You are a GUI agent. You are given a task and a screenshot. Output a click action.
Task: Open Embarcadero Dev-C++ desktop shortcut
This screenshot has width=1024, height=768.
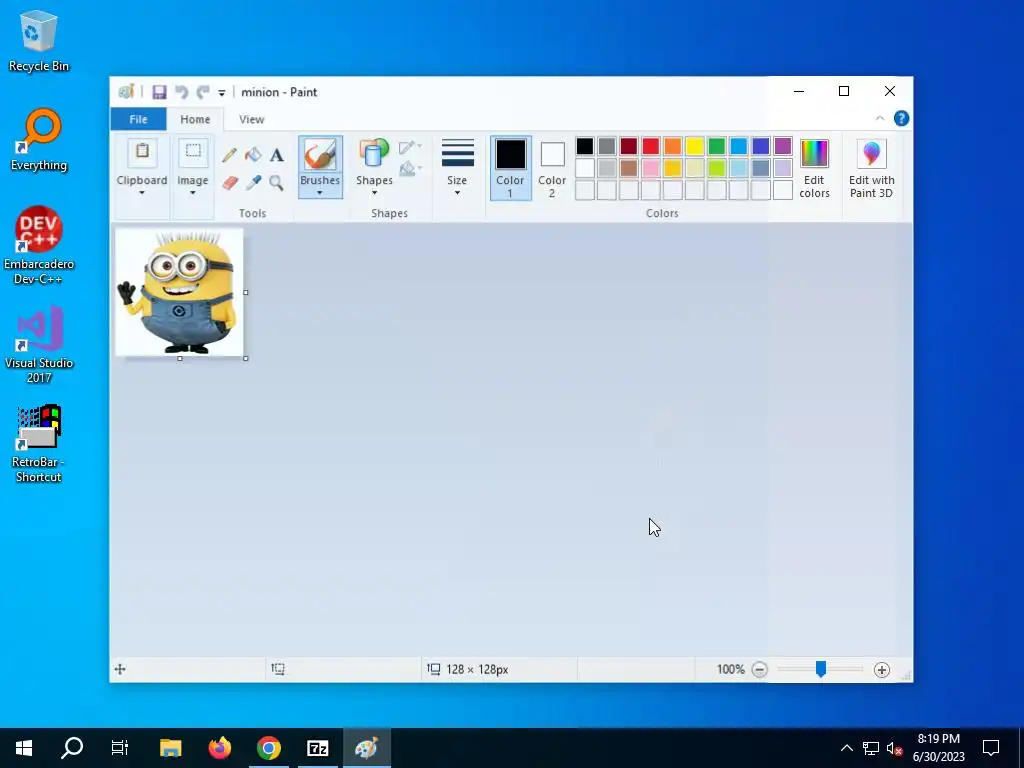pyautogui.click(x=39, y=246)
